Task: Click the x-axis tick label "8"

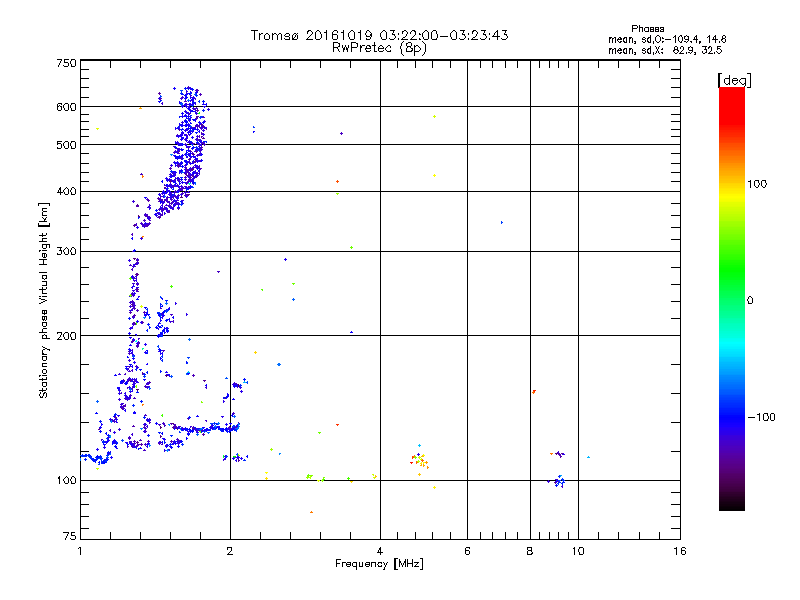Action: (x=530, y=551)
